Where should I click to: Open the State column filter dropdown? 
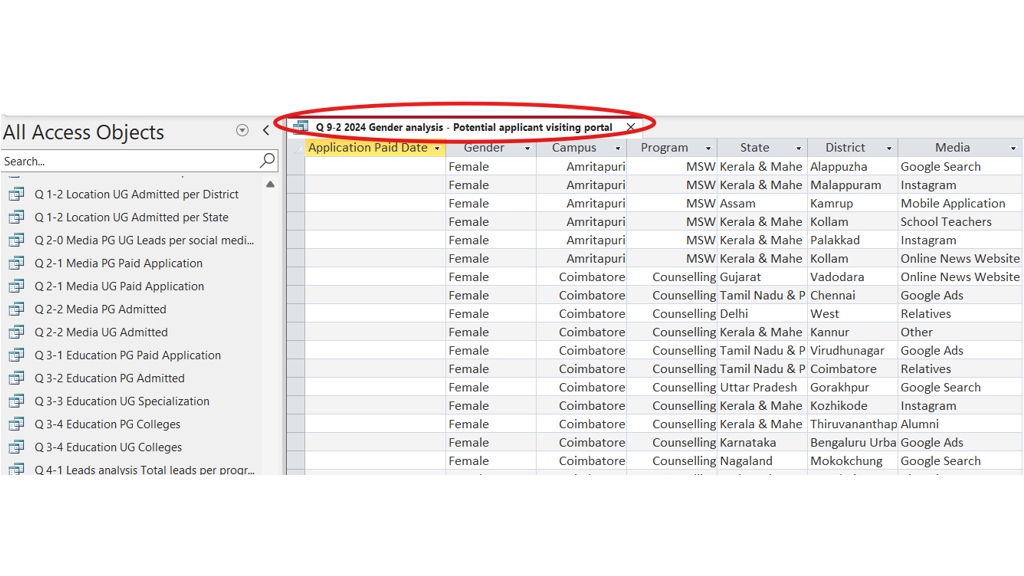coord(798,149)
